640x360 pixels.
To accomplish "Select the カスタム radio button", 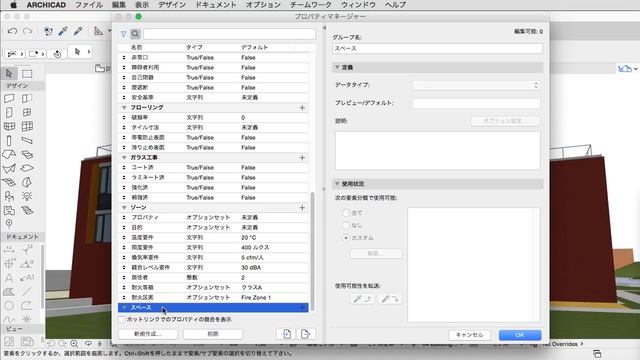I will click(346, 238).
